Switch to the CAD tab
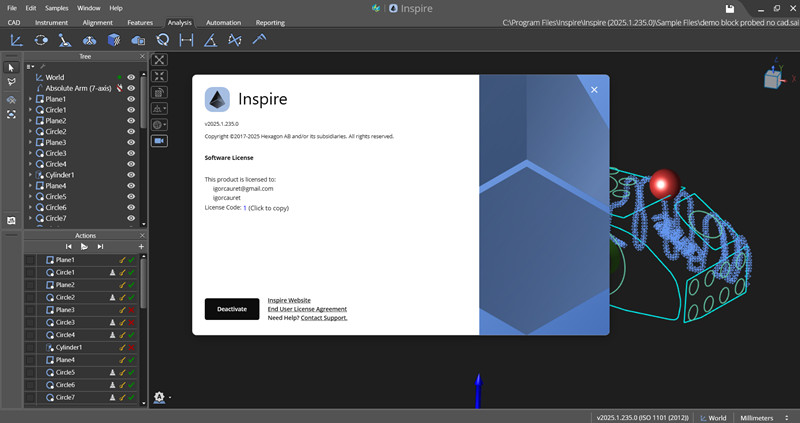 14,22
